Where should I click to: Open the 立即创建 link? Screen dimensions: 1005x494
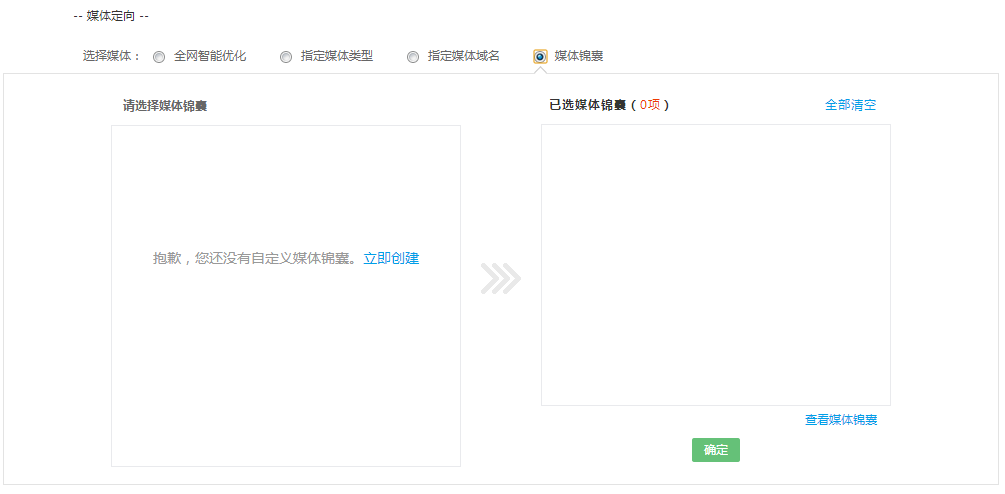click(391, 258)
